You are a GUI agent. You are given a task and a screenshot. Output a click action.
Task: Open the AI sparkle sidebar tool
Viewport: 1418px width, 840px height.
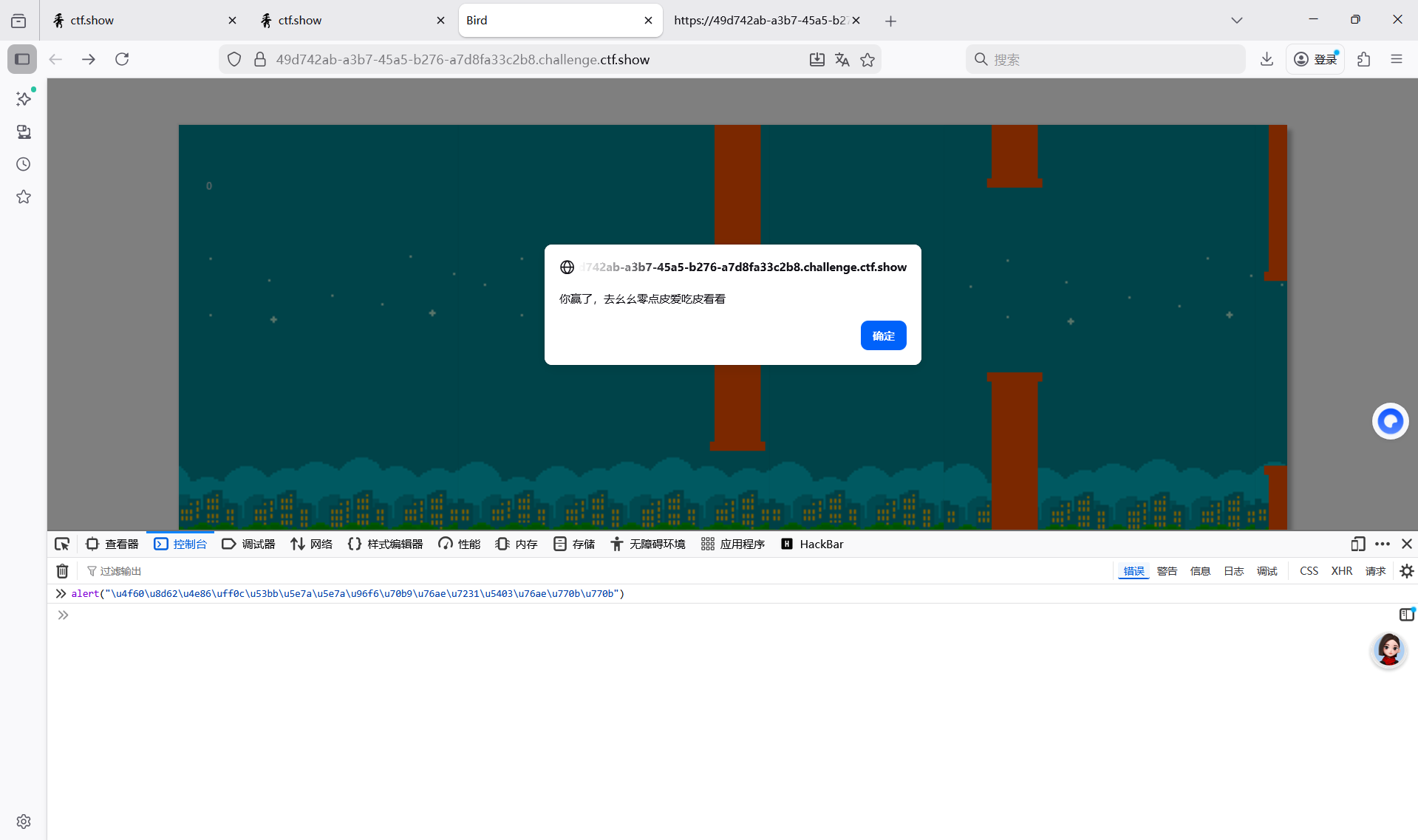tap(24, 99)
